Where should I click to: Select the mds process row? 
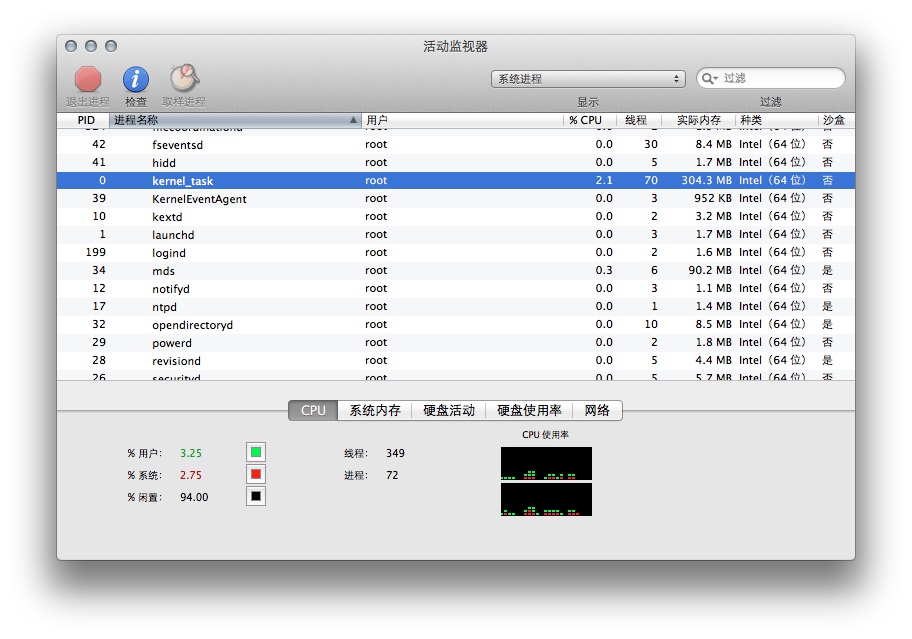(456, 270)
